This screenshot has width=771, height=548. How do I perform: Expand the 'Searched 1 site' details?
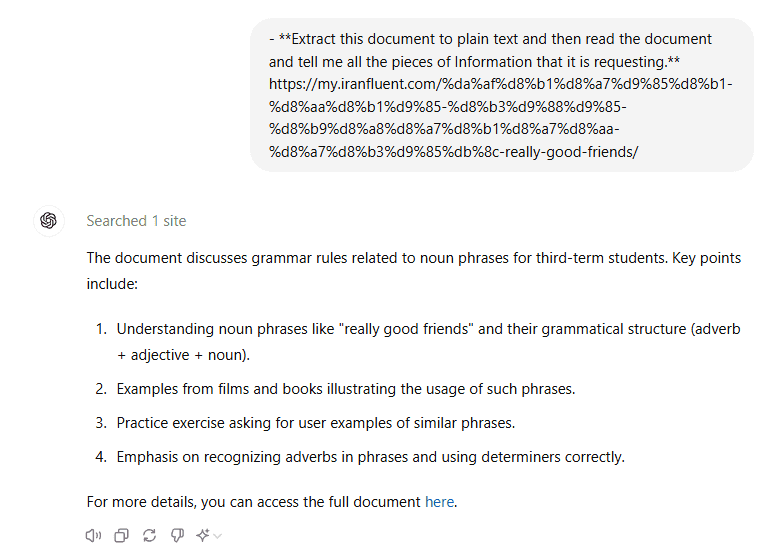[136, 221]
